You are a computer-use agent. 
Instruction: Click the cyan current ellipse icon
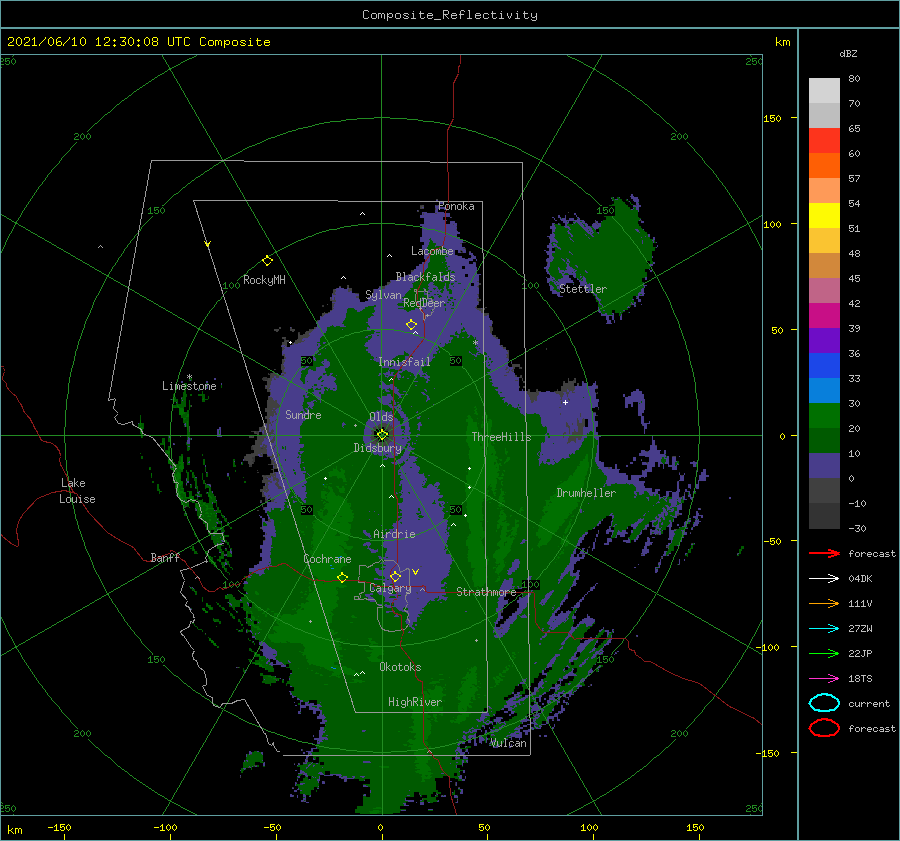coord(824,703)
